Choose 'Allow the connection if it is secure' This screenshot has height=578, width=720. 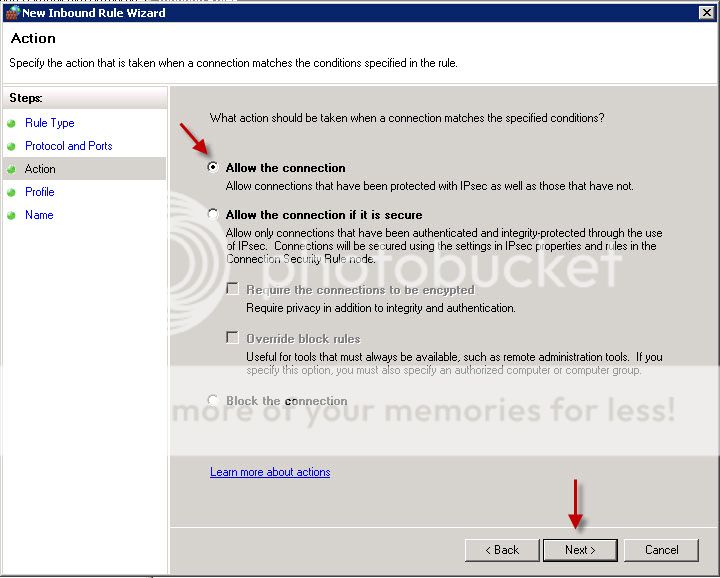click(213, 215)
